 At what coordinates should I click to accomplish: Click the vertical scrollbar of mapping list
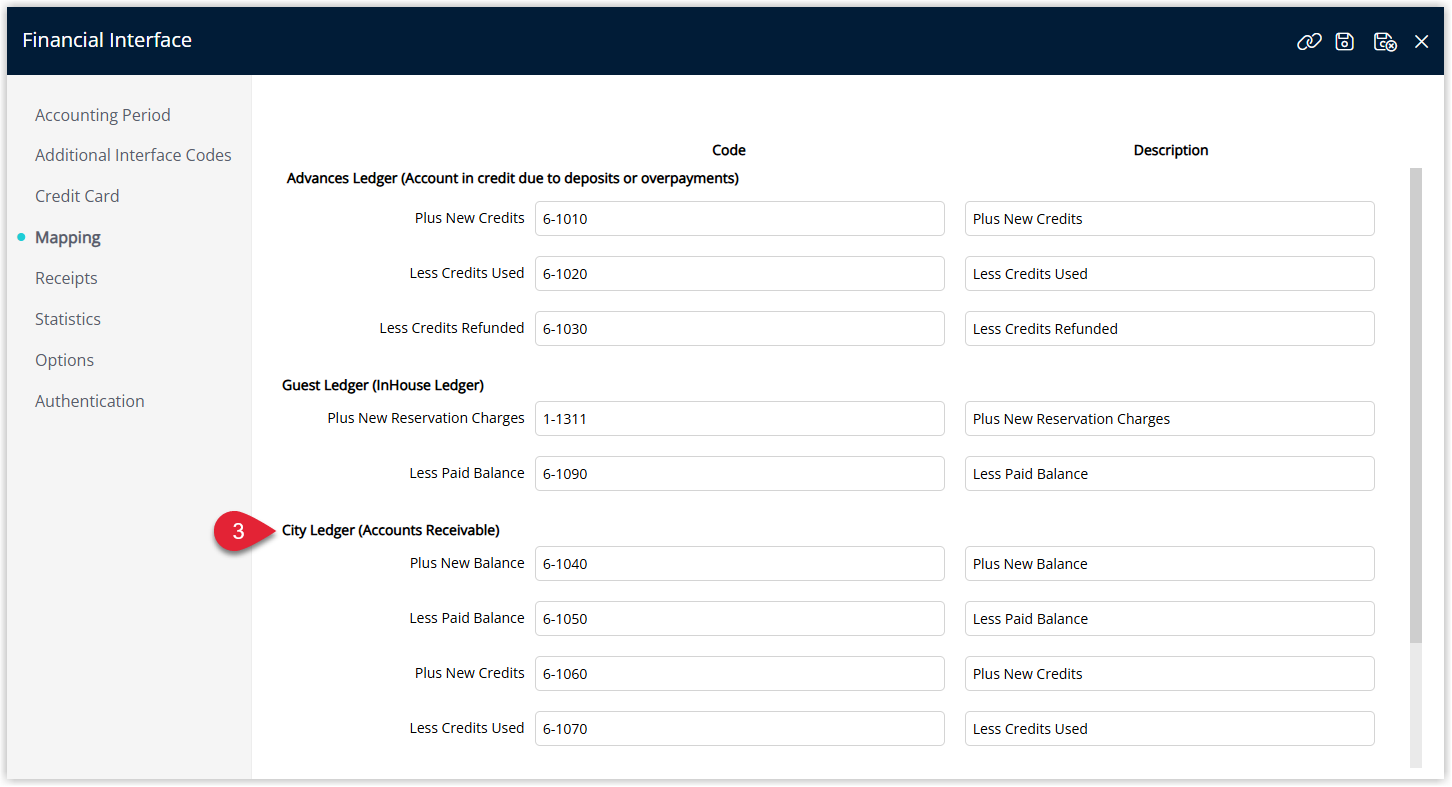click(1415, 405)
